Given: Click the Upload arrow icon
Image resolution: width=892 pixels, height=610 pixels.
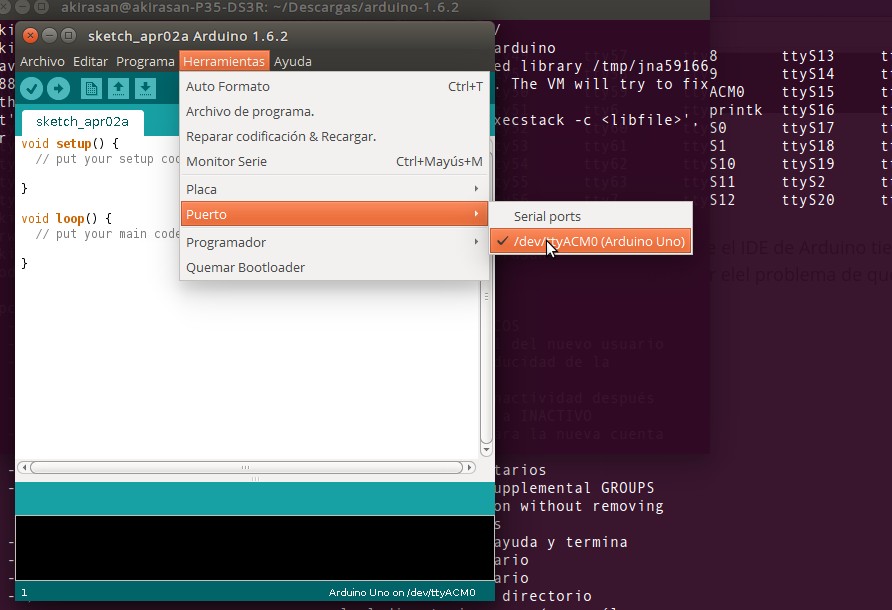Looking at the screenshot, I should point(58,88).
